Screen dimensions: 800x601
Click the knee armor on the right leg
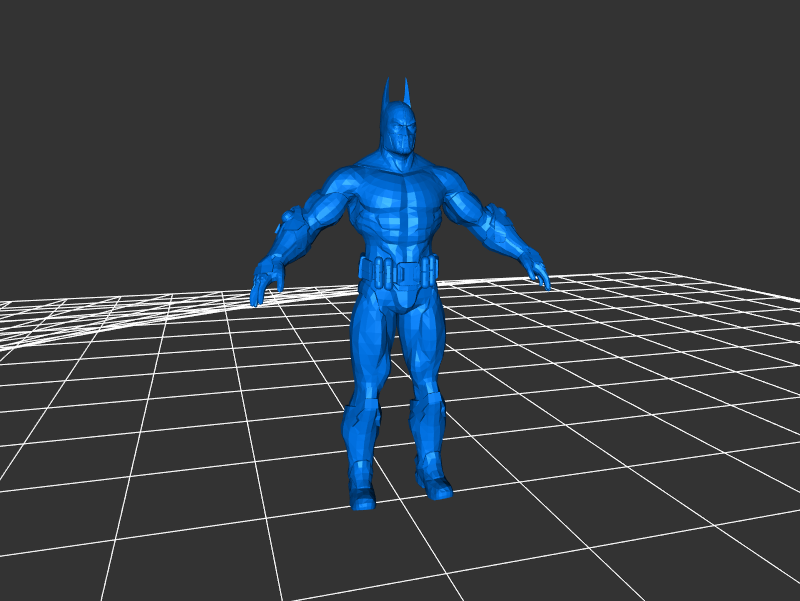point(427,410)
